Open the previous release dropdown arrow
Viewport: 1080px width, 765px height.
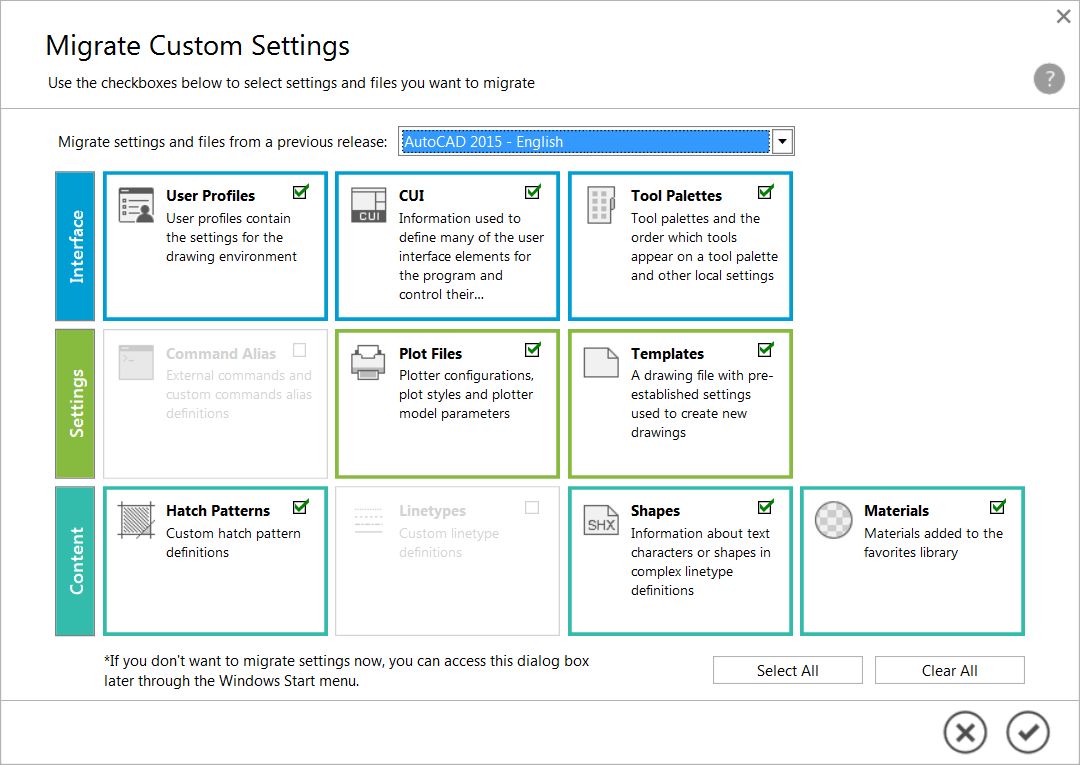click(783, 142)
